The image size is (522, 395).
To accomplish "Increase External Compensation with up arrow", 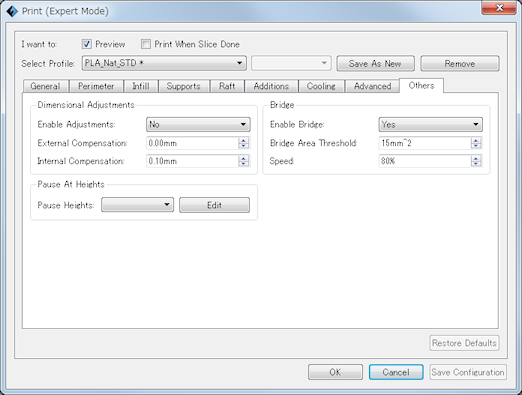I will [244, 140].
